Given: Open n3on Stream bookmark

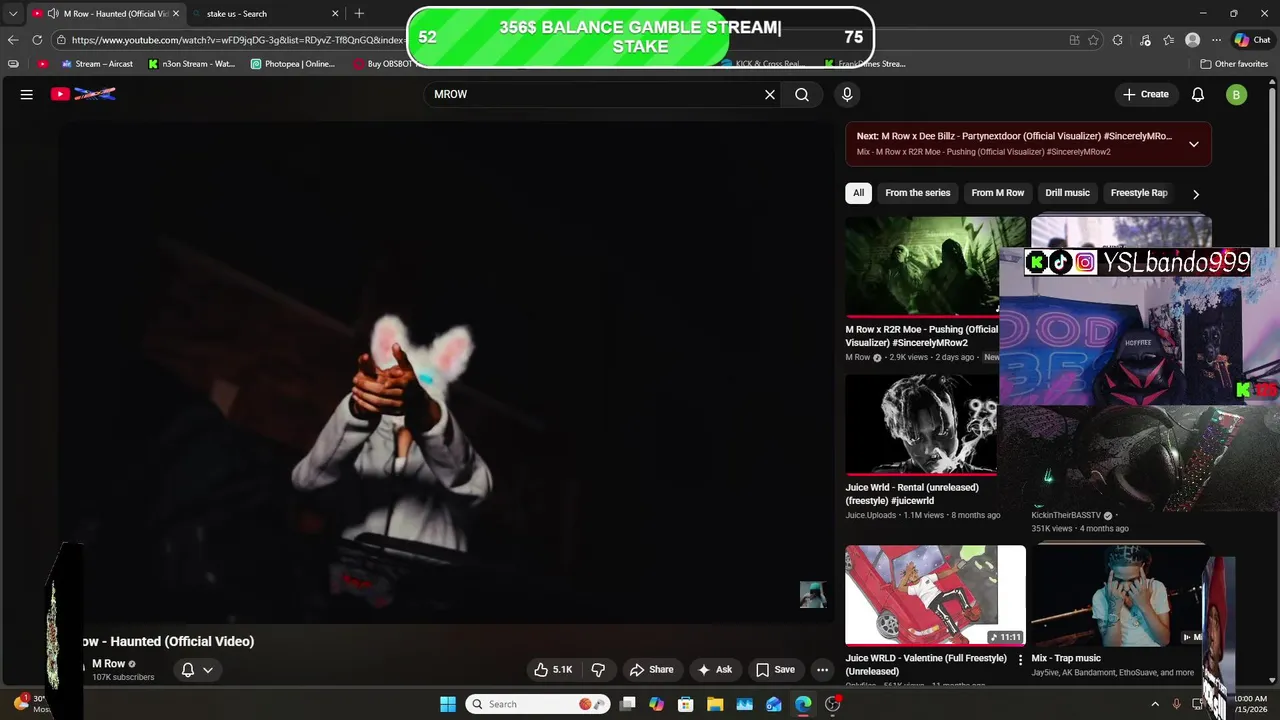Looking at the screenshot, I should [x=191, y=64].
